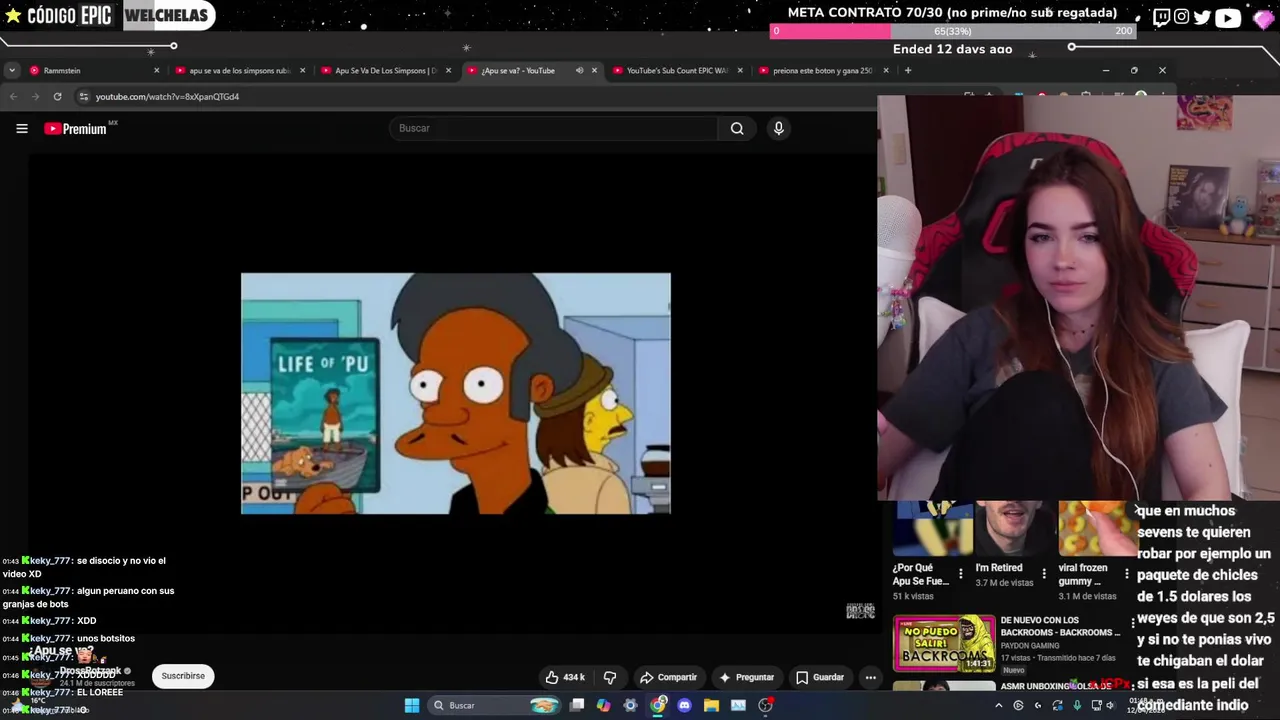The height and width of the screenshot is (720, 1280).
Task: Click the YouTube search magnifier button
Action: 737,128
